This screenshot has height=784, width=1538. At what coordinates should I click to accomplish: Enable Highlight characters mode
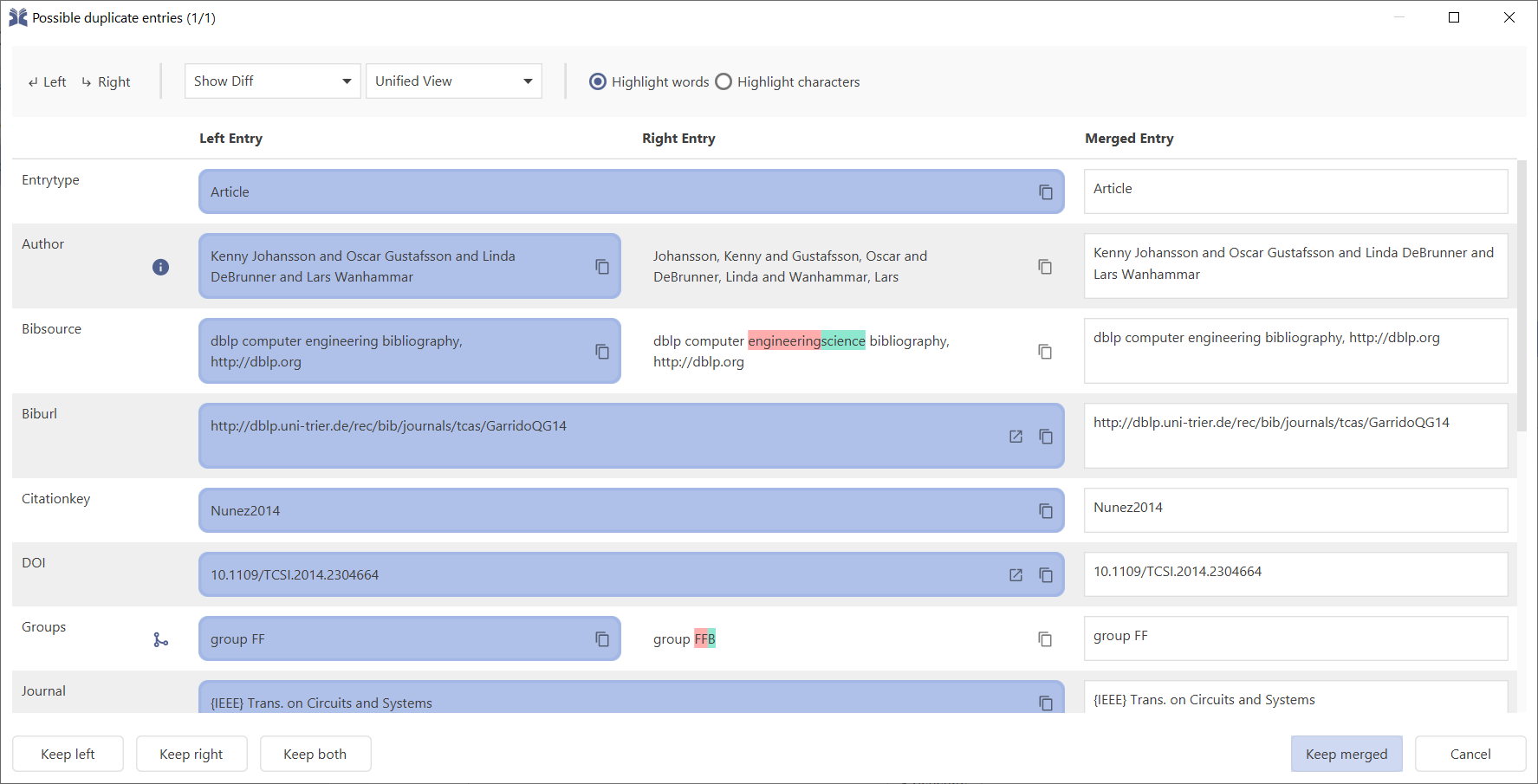(x=724, y=81)
